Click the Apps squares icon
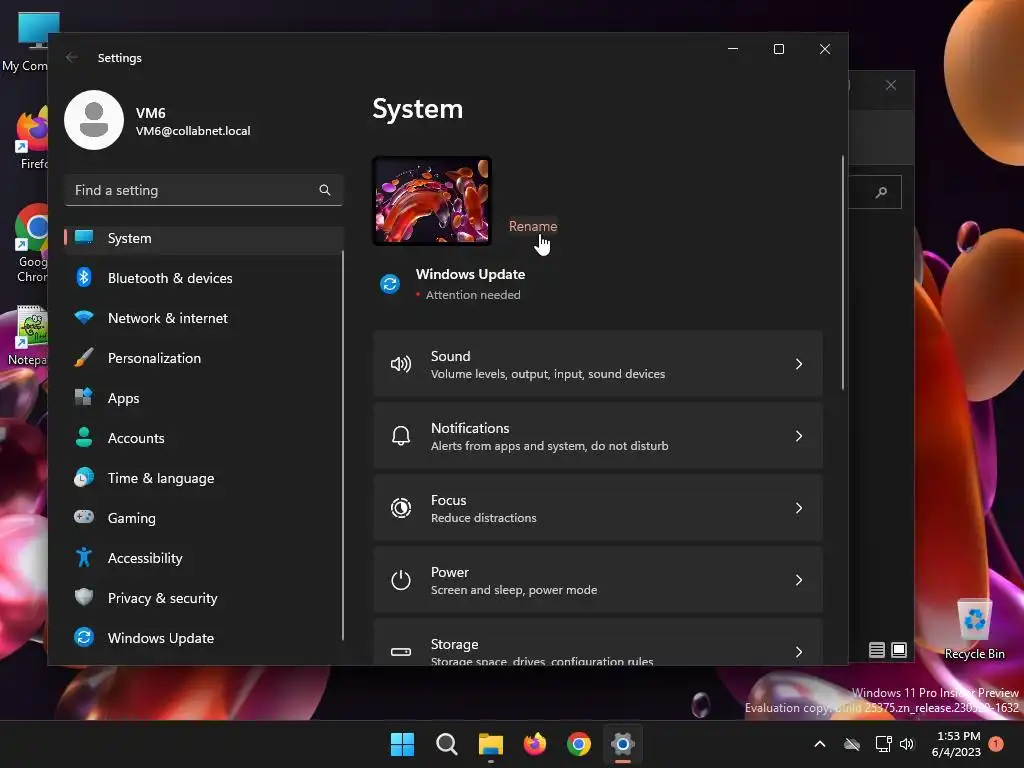 [84, 396]
